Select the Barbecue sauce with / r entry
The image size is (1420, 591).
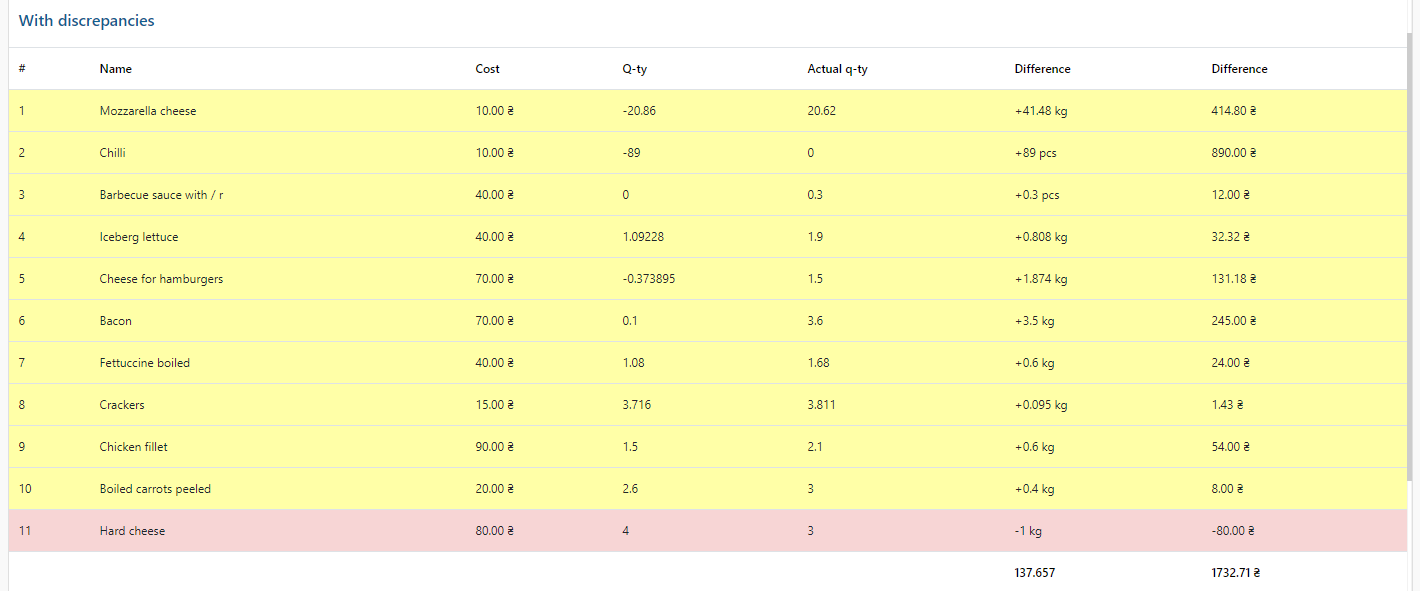pyautogui.click(x=161, y=195)
